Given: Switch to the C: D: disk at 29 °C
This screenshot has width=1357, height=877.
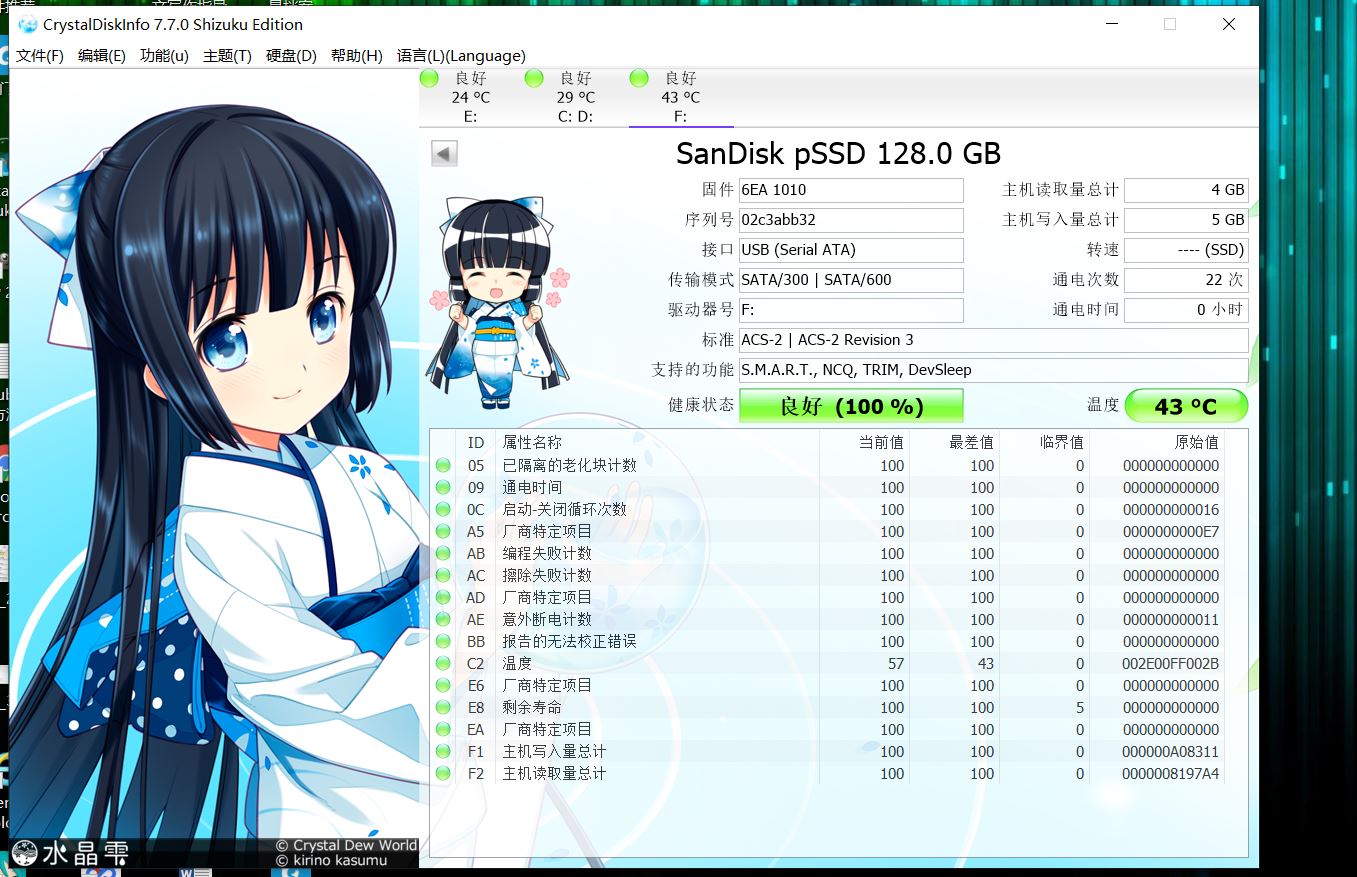Looking at the screenshot, I should coord(576,98).
